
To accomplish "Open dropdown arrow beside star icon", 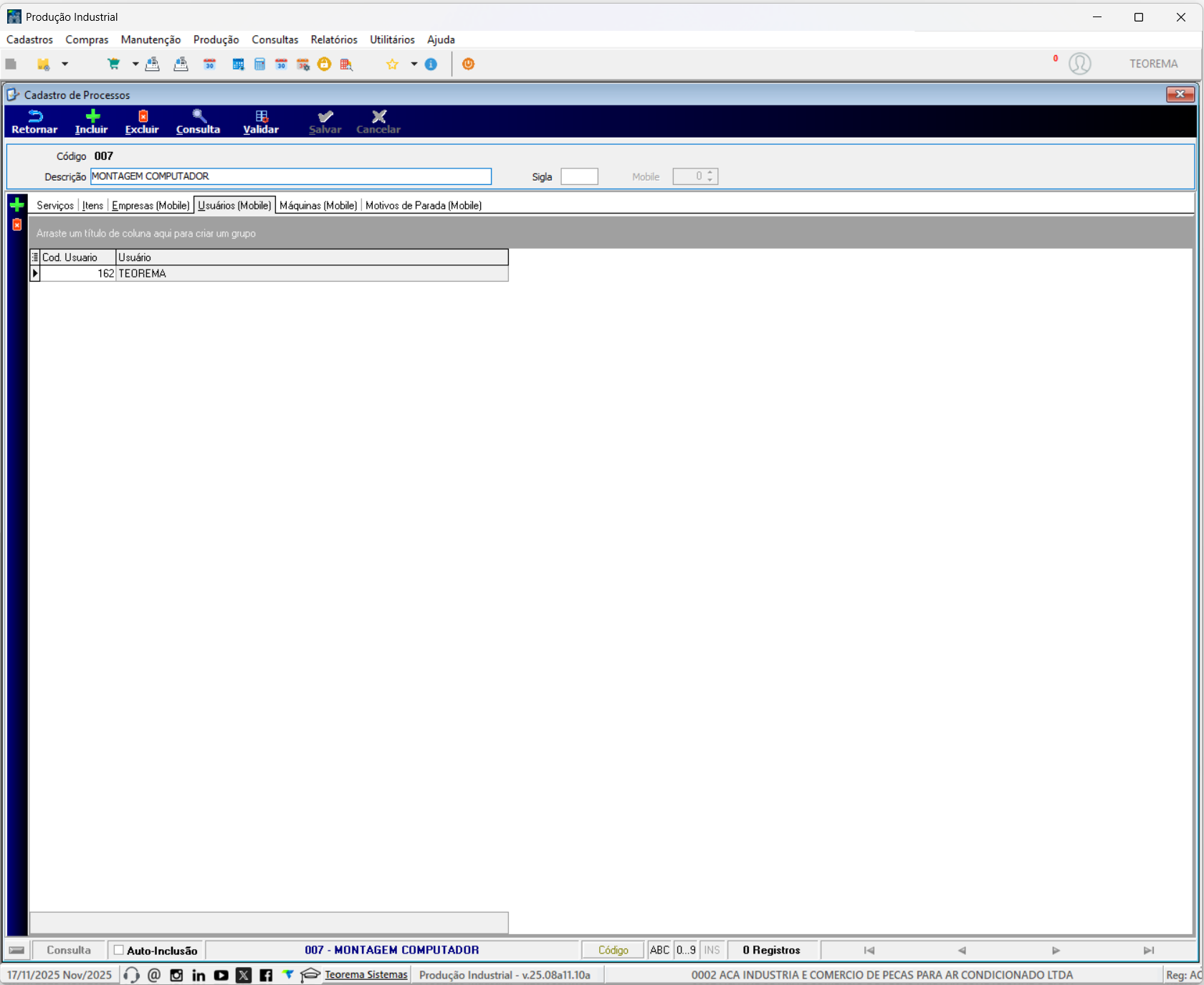I will point(414,64).
